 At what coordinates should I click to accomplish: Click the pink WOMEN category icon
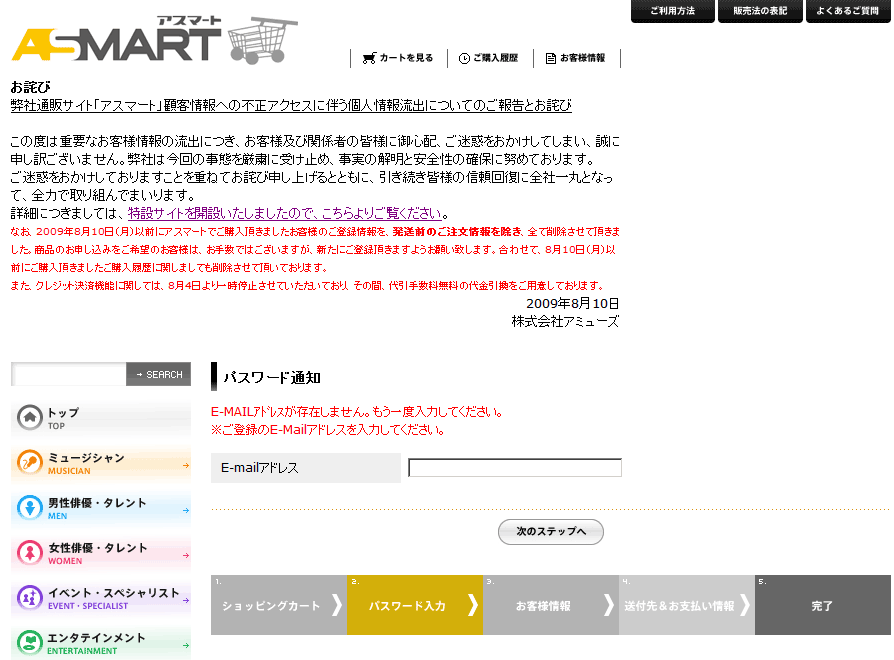30,553
